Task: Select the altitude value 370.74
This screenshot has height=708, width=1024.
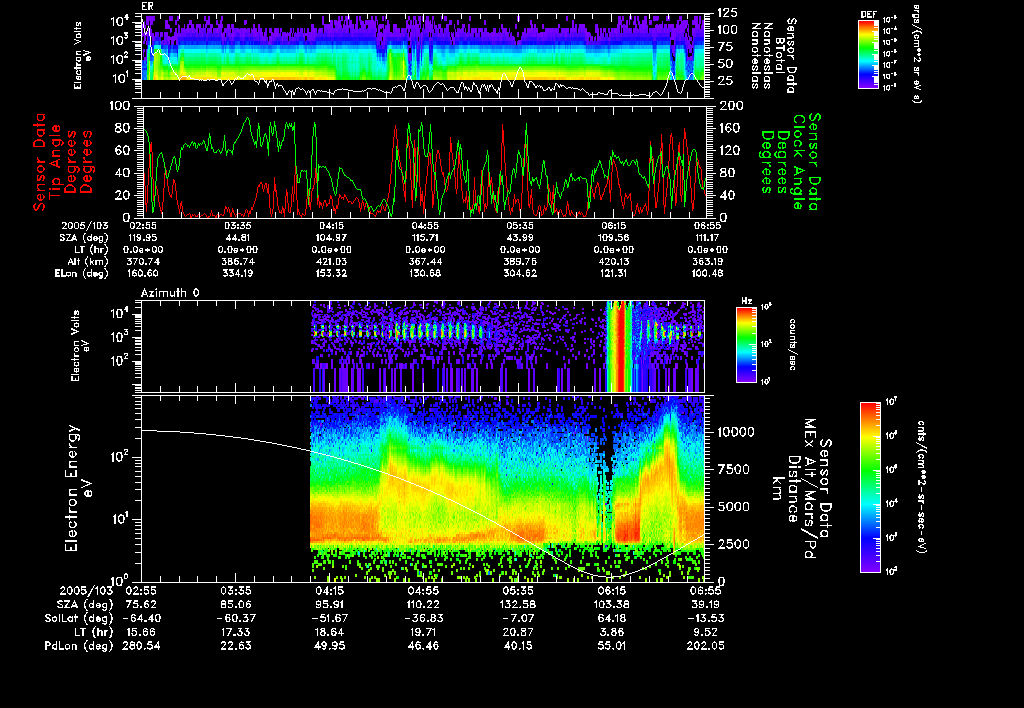Action: [x=142, y=261]
